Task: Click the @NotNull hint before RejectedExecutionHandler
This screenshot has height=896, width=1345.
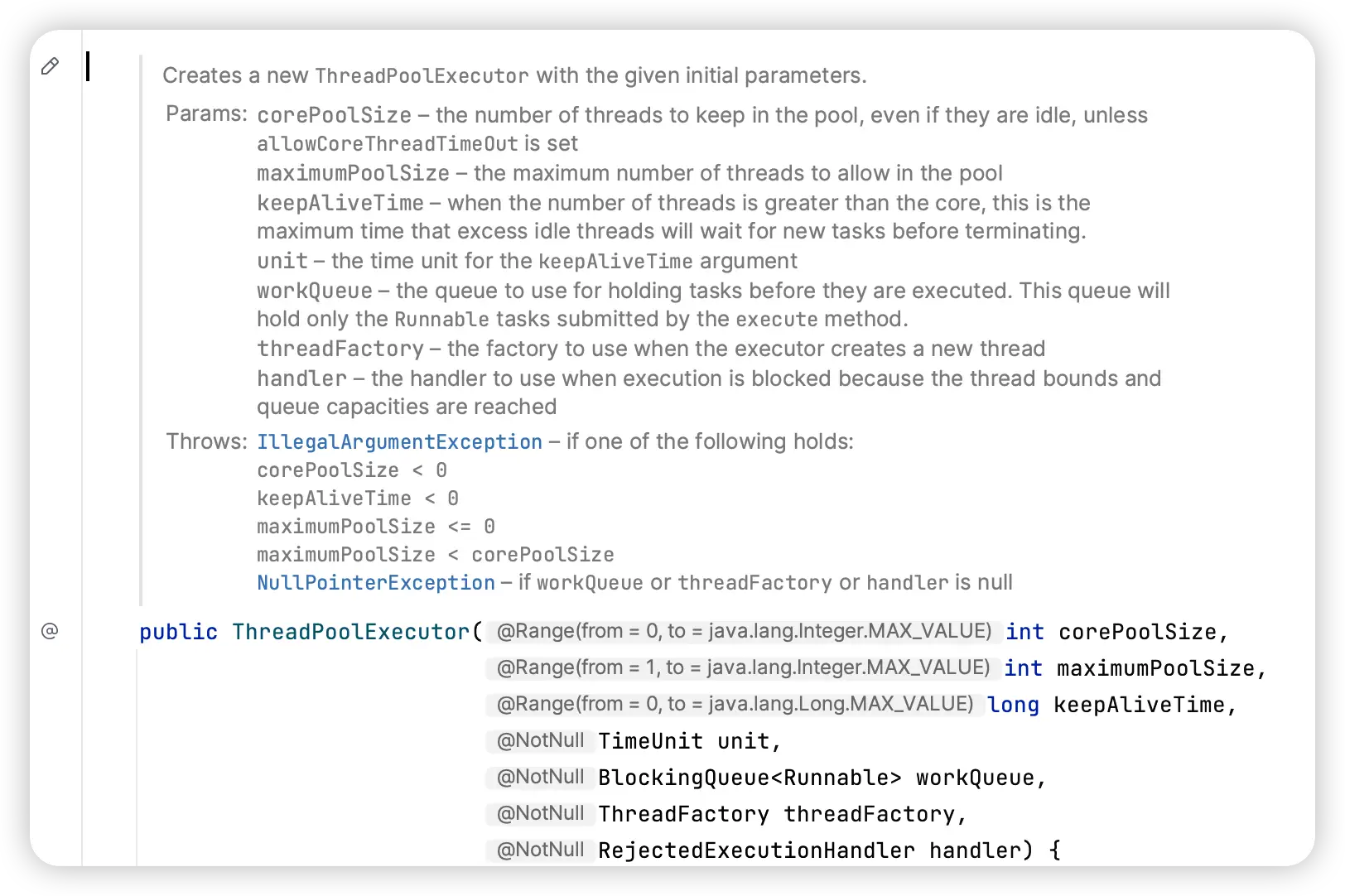Action: (x=540, y=850)
